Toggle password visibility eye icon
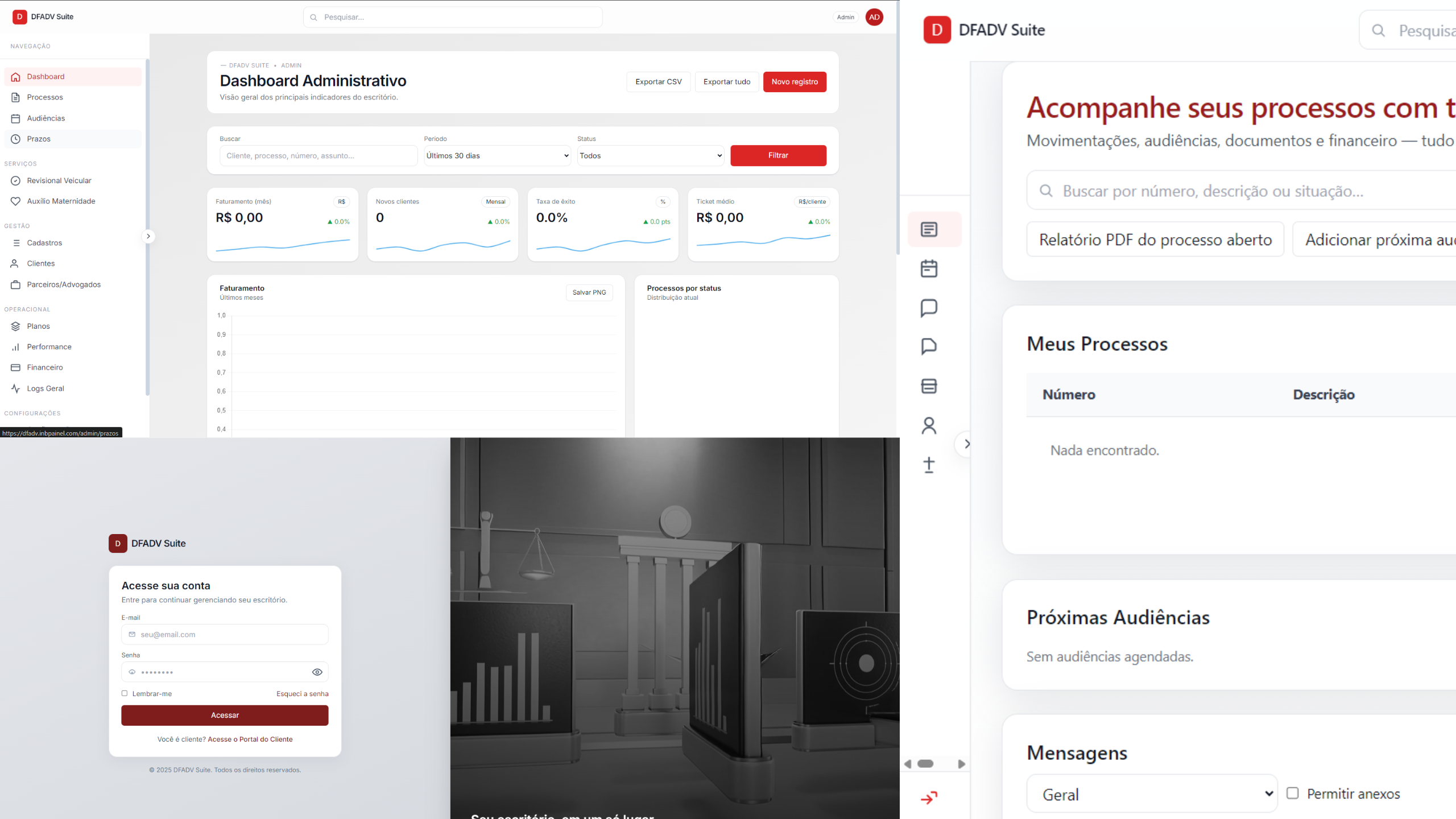This screenshot has width=1456, height=819. click(317, 672)
